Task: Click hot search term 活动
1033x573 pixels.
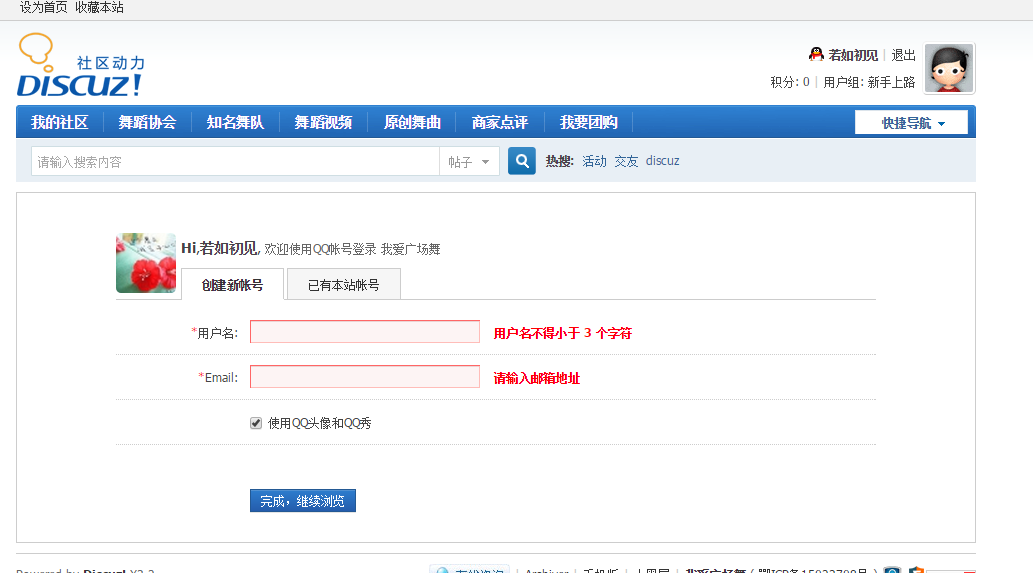Action: coord(594,161)
